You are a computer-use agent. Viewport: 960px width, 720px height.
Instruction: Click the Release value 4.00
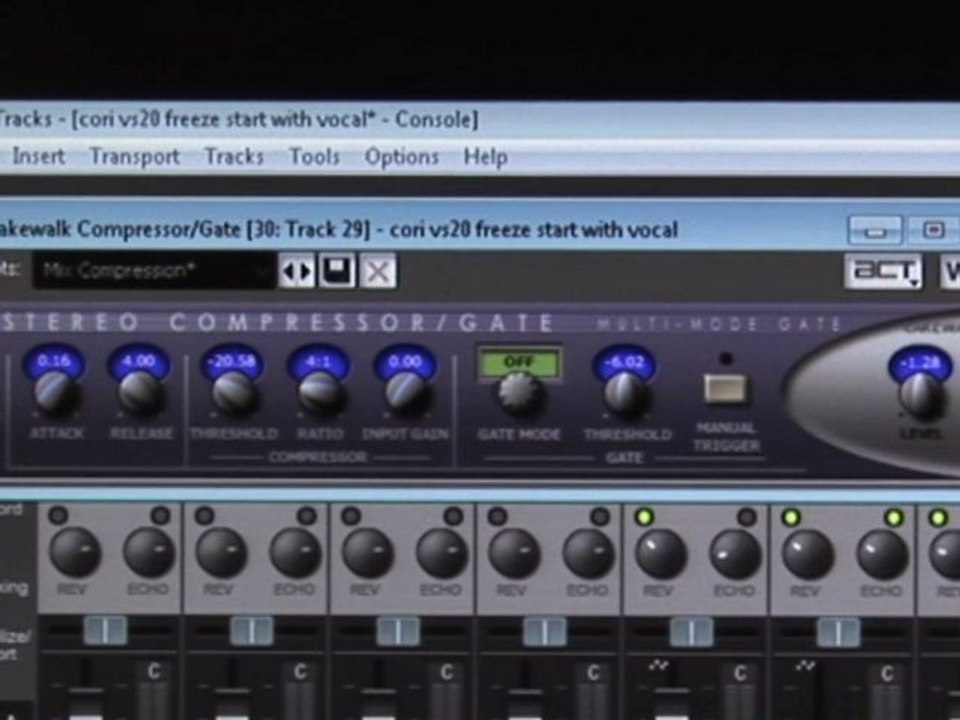(x=138, y=361)
